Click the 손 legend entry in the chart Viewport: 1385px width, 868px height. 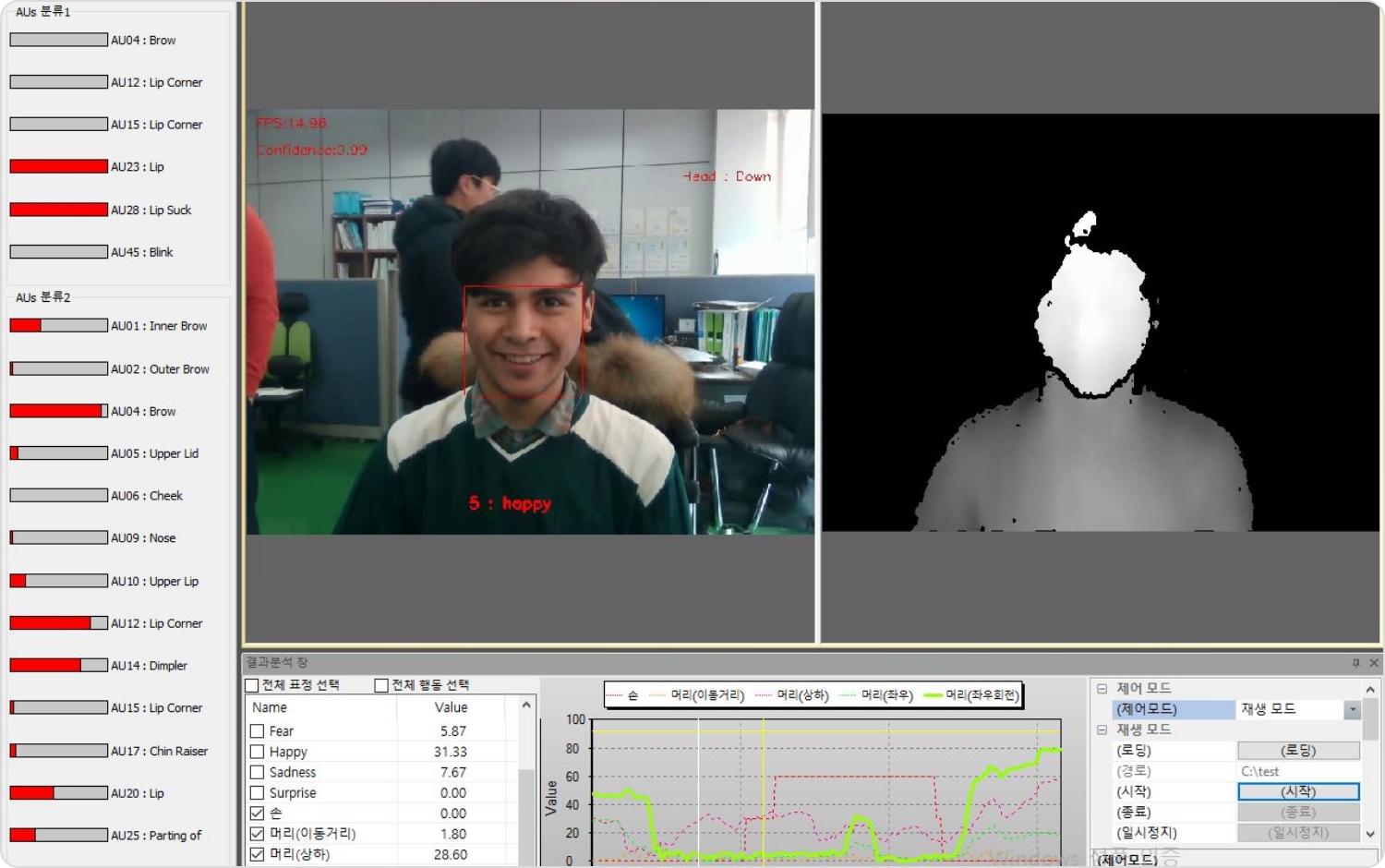coord(623,695)
